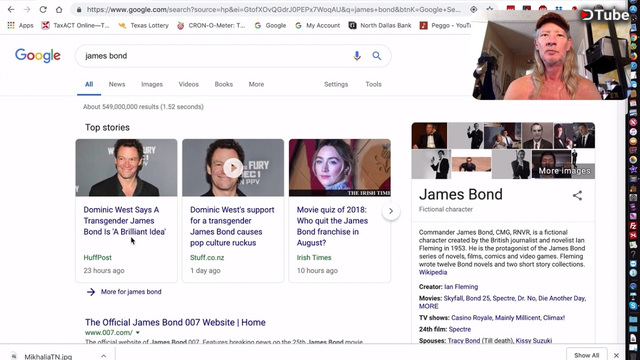Click Show All downloads button
Screen dimensions: 640x360
point(587,355)
